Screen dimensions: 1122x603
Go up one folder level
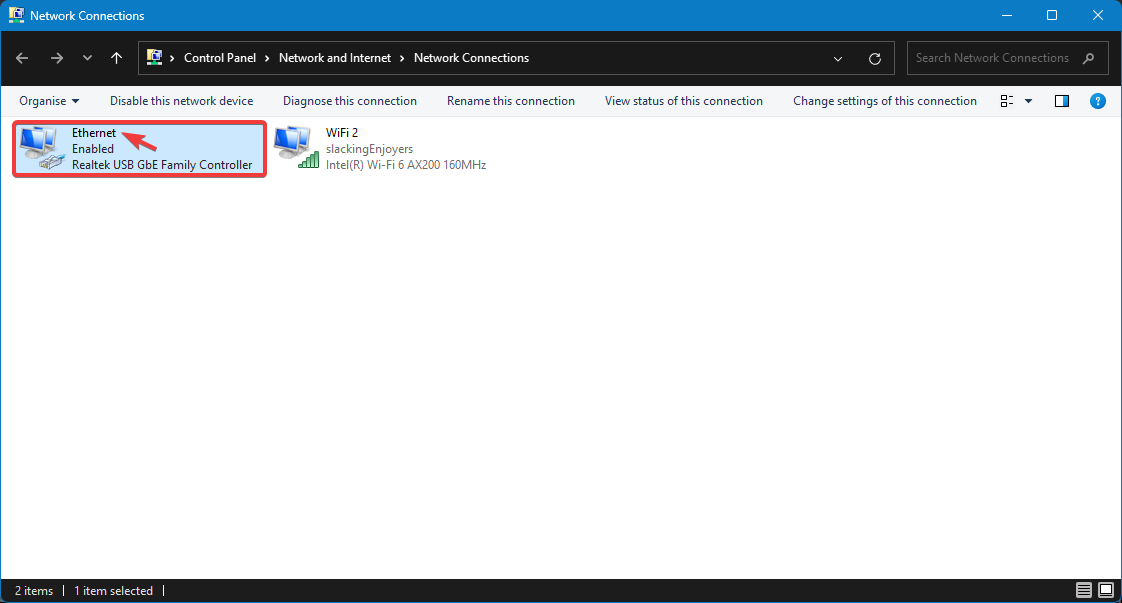coord(116,58)
